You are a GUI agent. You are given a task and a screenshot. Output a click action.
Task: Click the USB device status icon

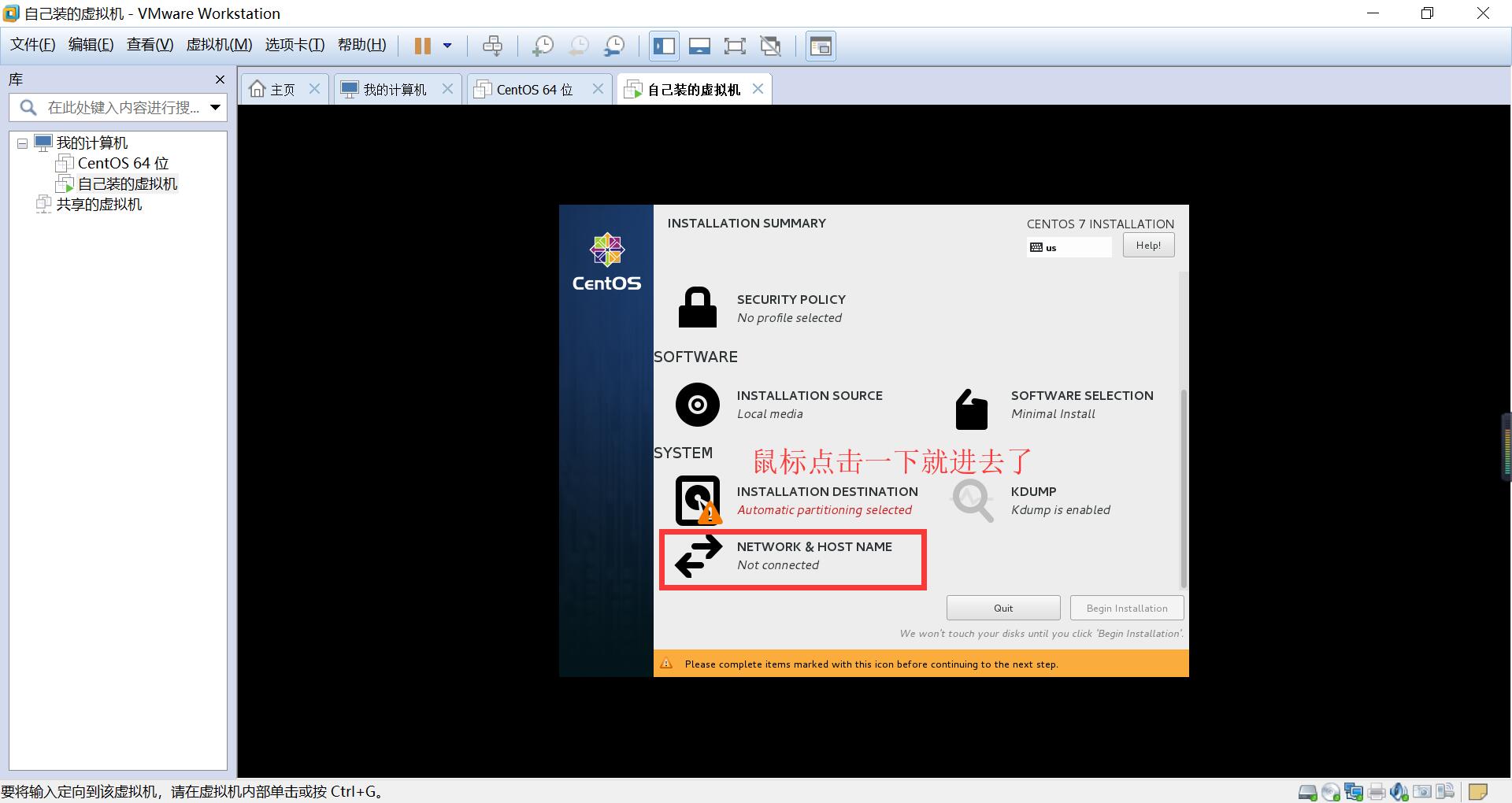click(1445, 792)
